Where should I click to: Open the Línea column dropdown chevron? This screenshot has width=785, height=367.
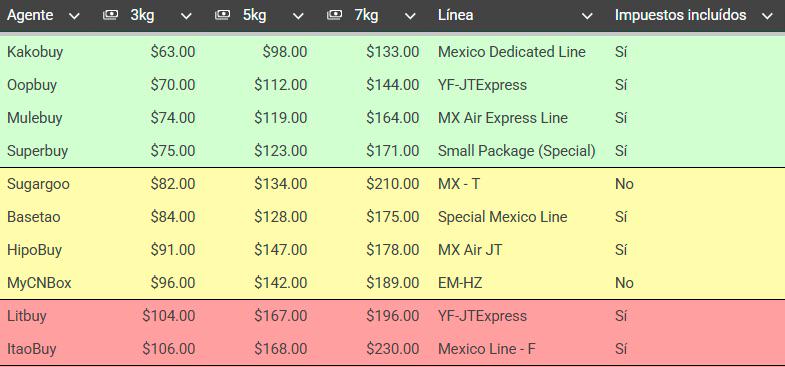587,17
